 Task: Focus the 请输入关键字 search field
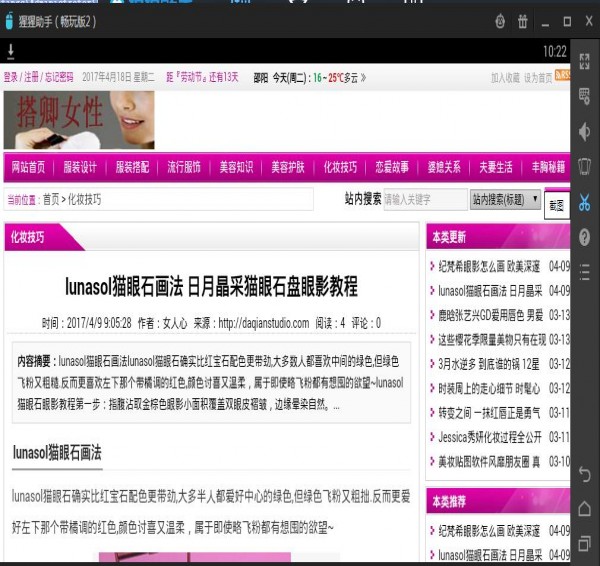click(426, 199)
